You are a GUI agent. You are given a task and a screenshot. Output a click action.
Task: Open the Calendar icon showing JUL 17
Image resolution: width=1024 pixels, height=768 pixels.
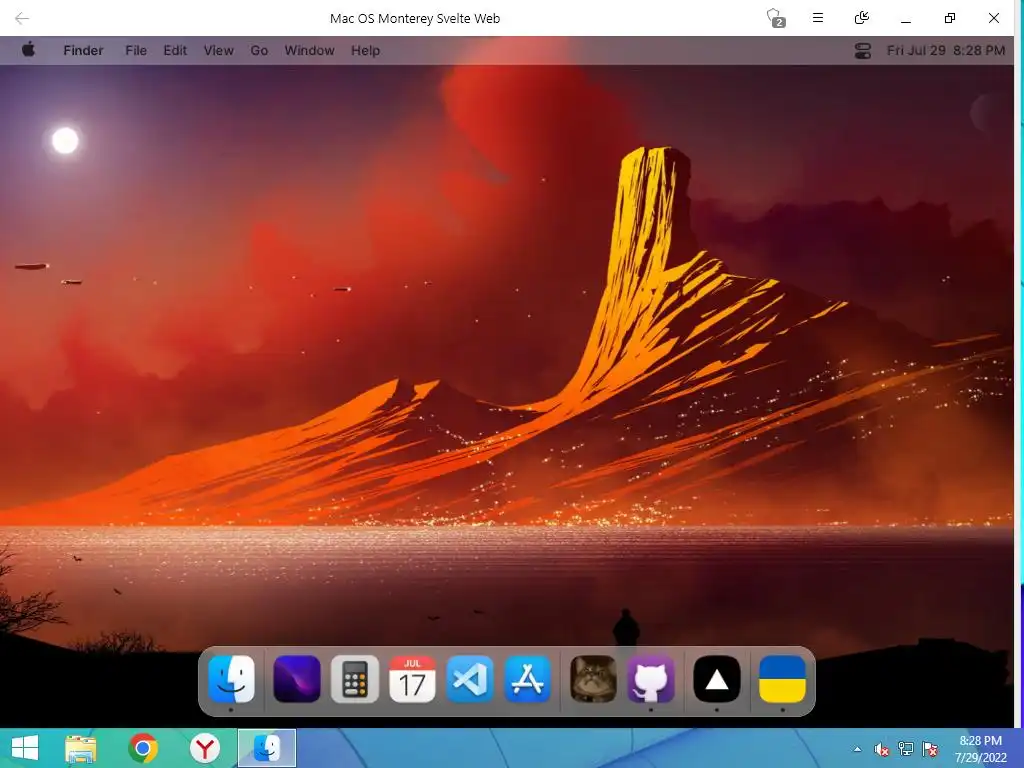pos(412,679)
